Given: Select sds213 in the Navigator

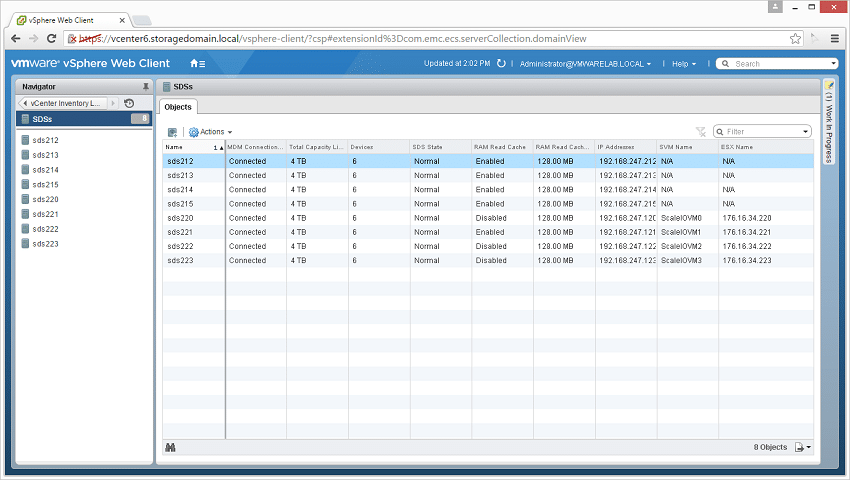Looking at the screenshot, I should (x=45, y=155).
